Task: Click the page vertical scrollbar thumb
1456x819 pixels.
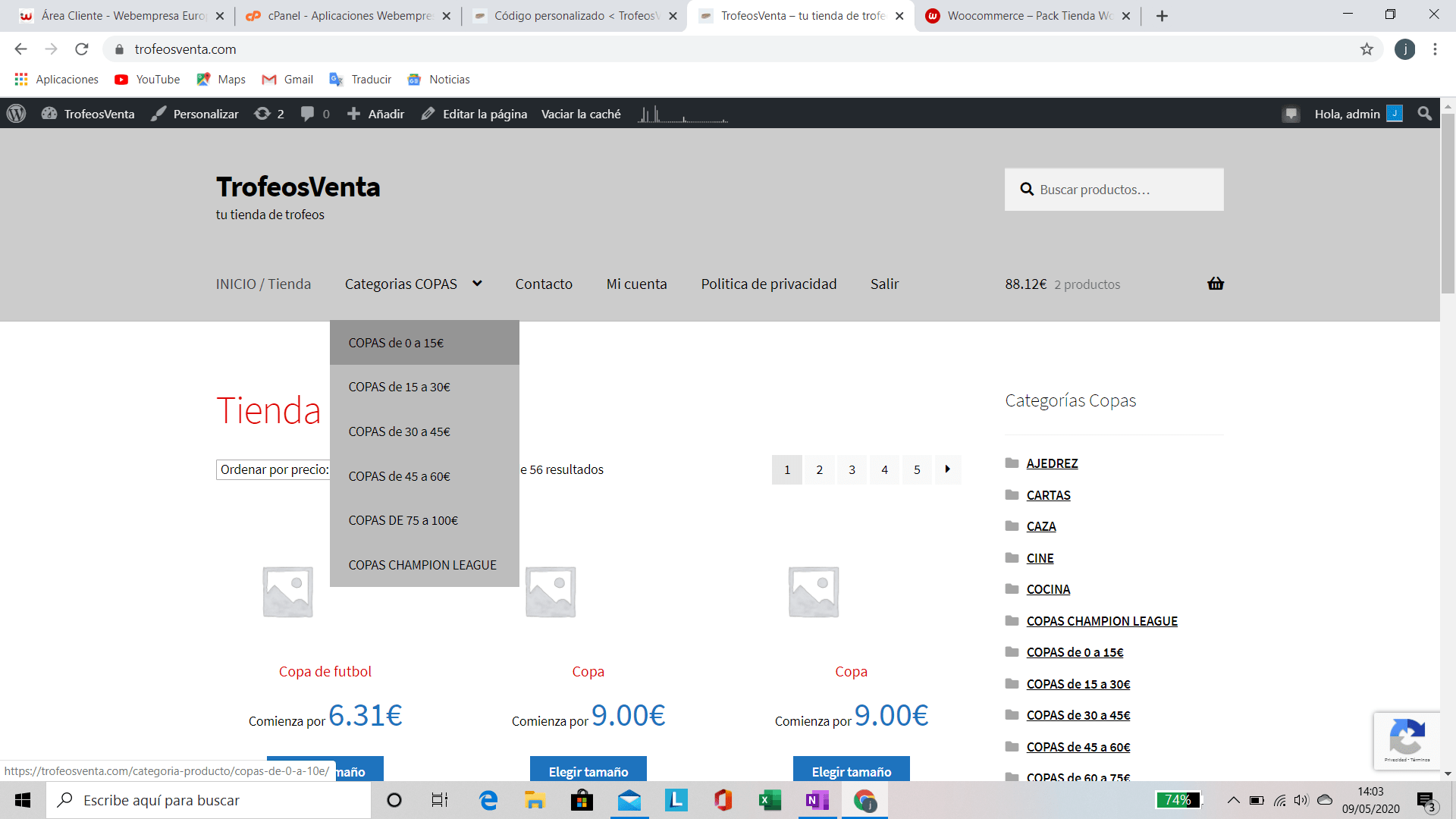Action: click(x=1448, y=203)
